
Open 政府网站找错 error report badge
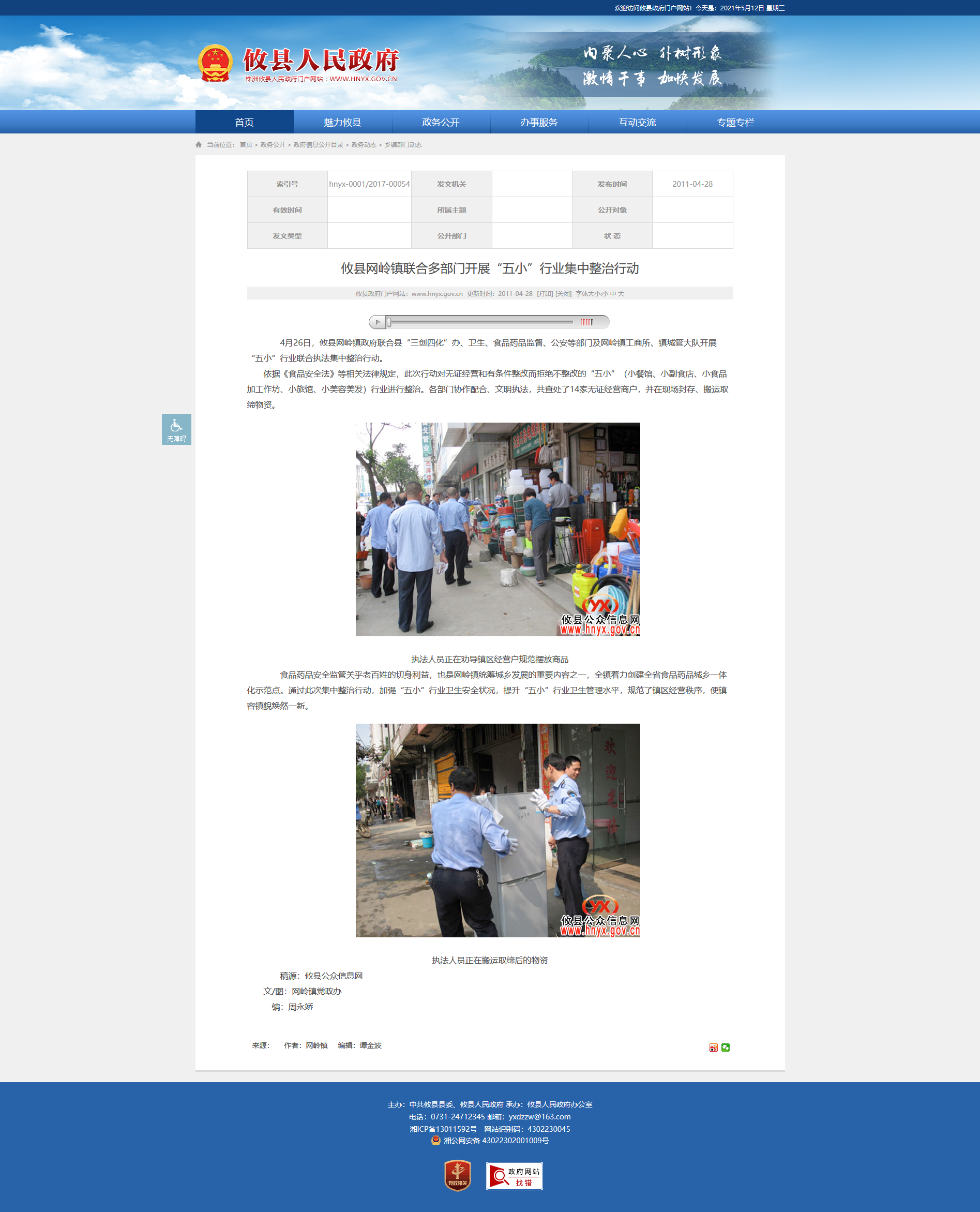coord(514,1176)
